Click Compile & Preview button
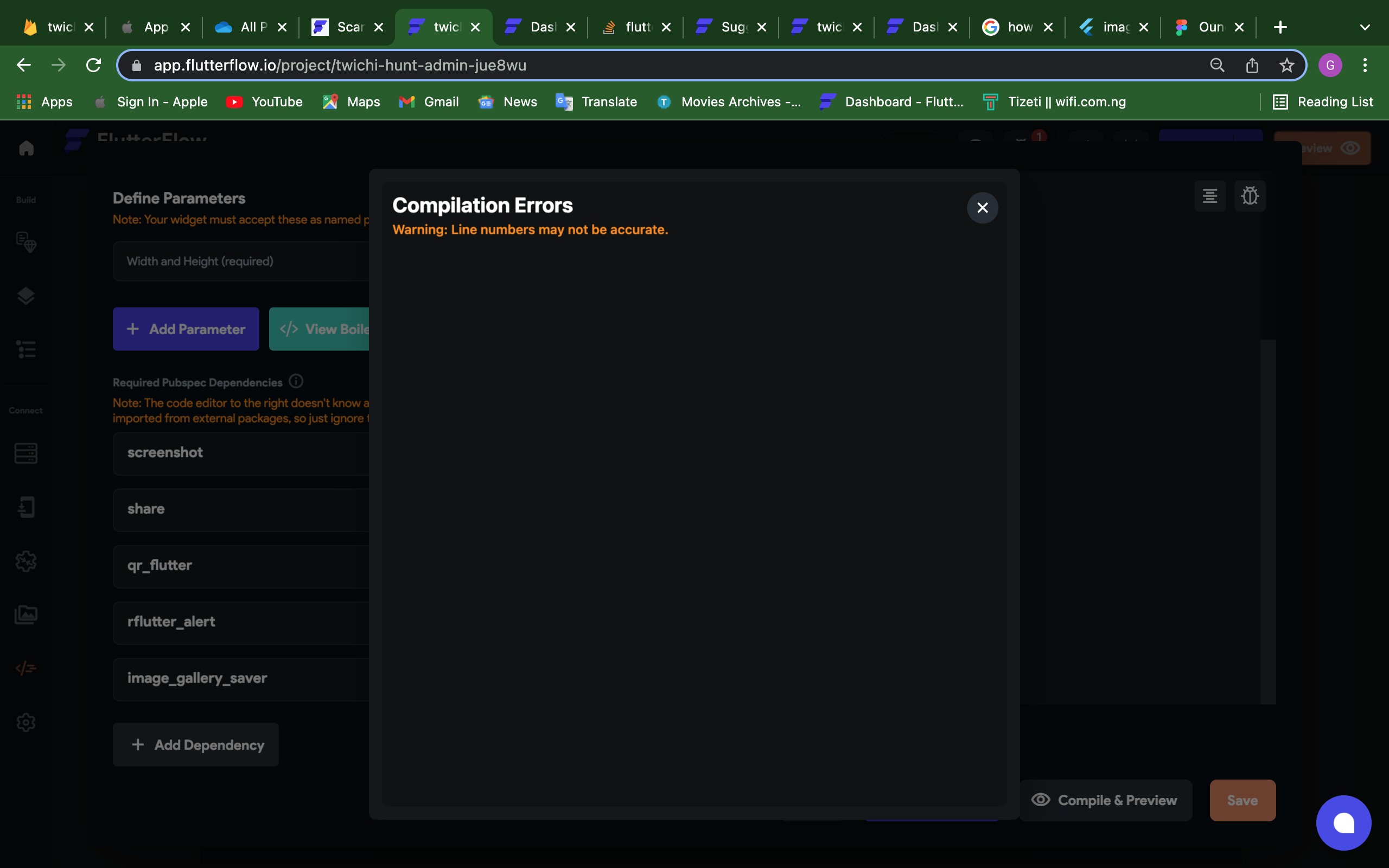Viewport: 1389px width, 868px height. click(x=1105, y=800)
